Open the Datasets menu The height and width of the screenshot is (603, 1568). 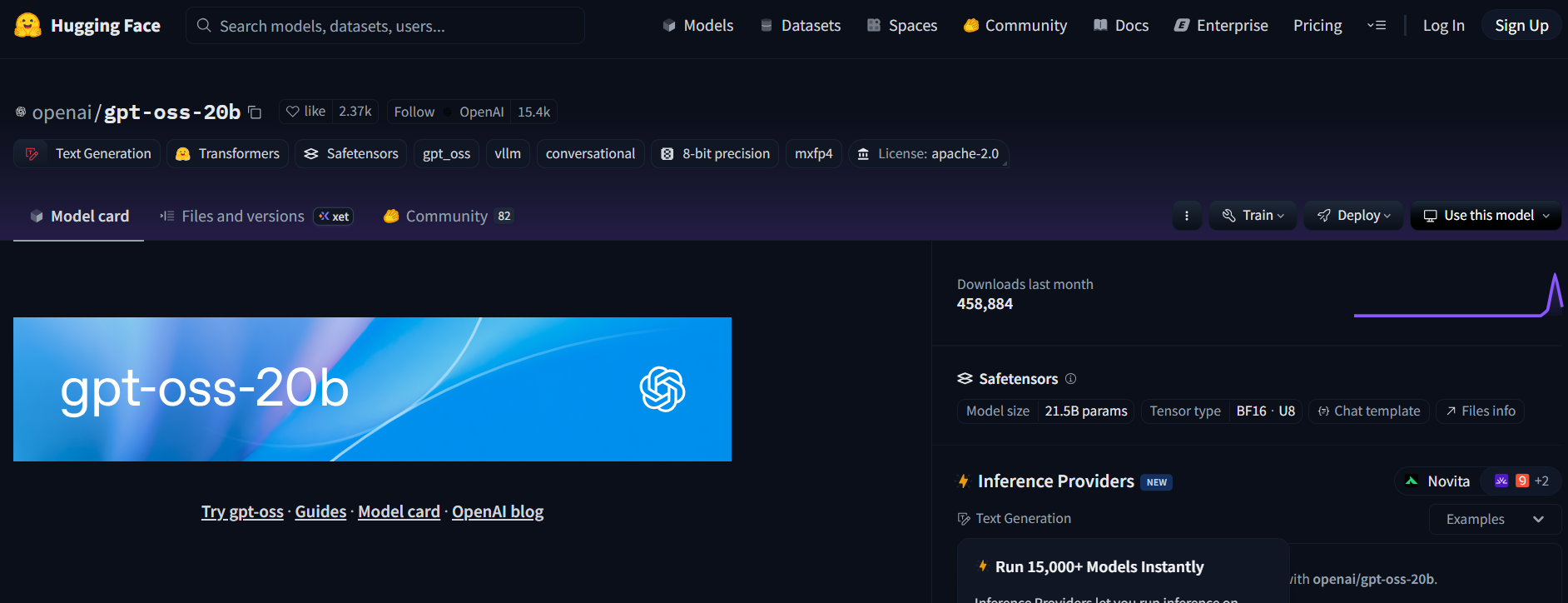[800, 26]
